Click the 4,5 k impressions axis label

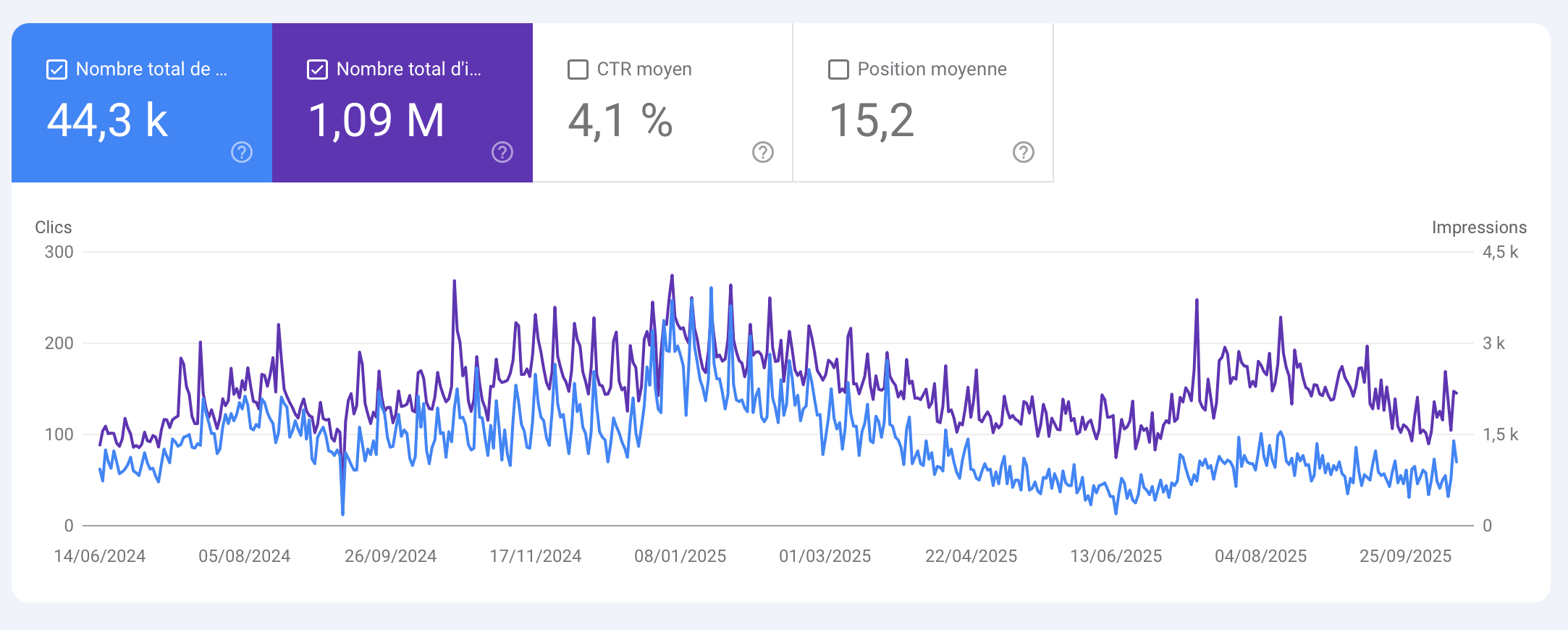click(x=1500, y=252)
